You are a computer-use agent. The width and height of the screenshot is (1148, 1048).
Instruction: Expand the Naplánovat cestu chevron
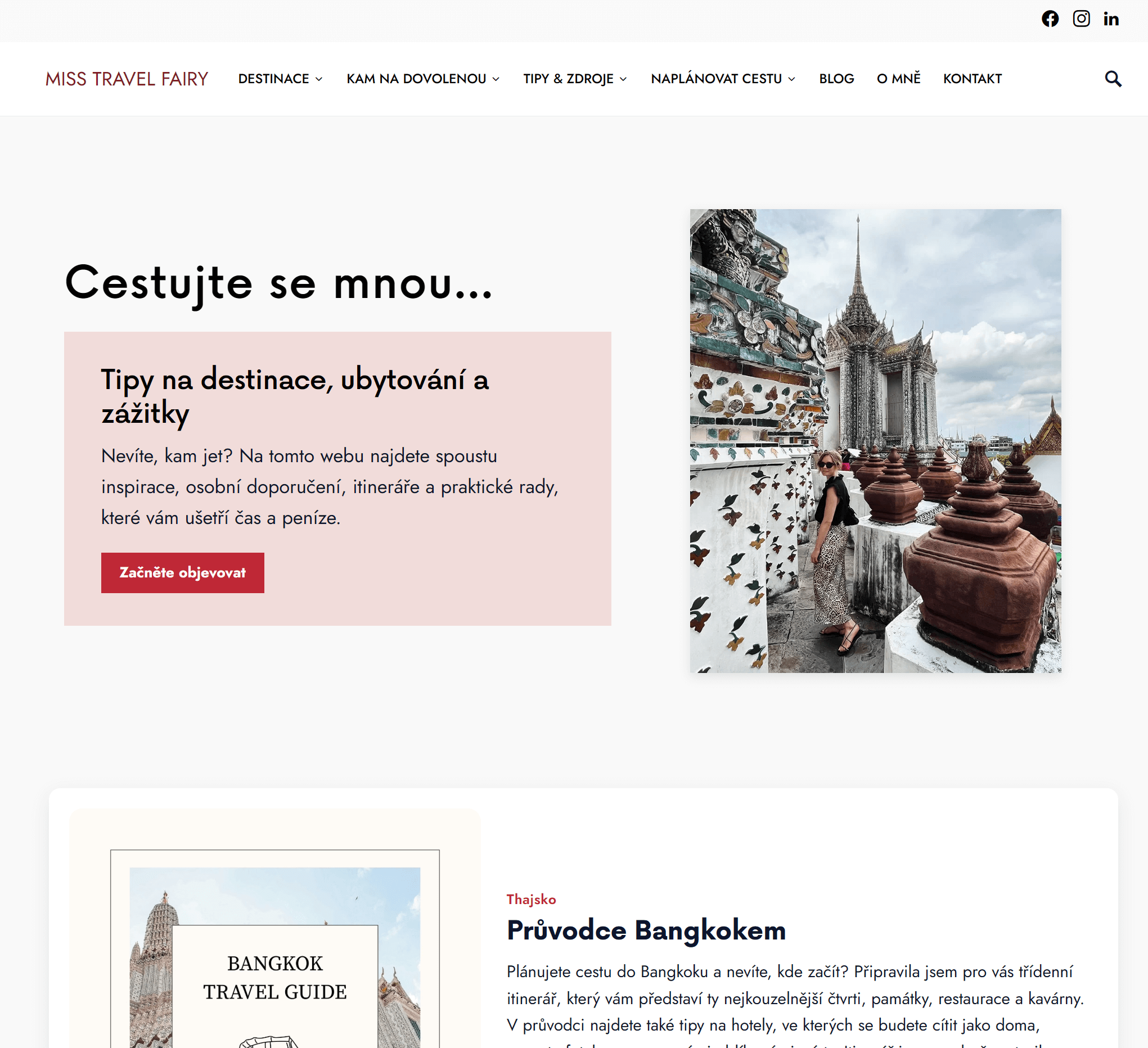[791, 79]
